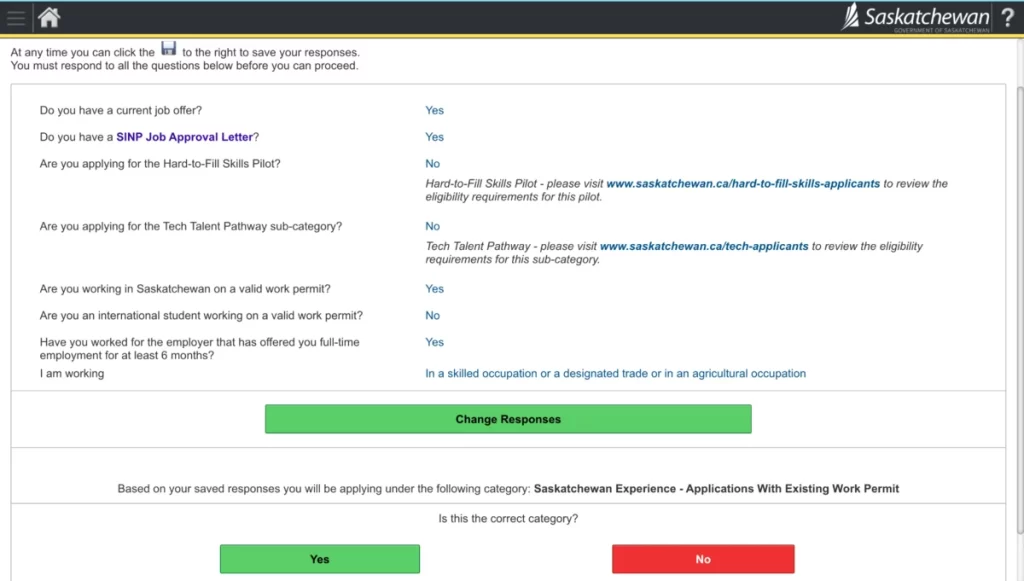This screenshot has width=1024, height=581.
Task: Go to the home page via house icon
Action: (48, 18)
